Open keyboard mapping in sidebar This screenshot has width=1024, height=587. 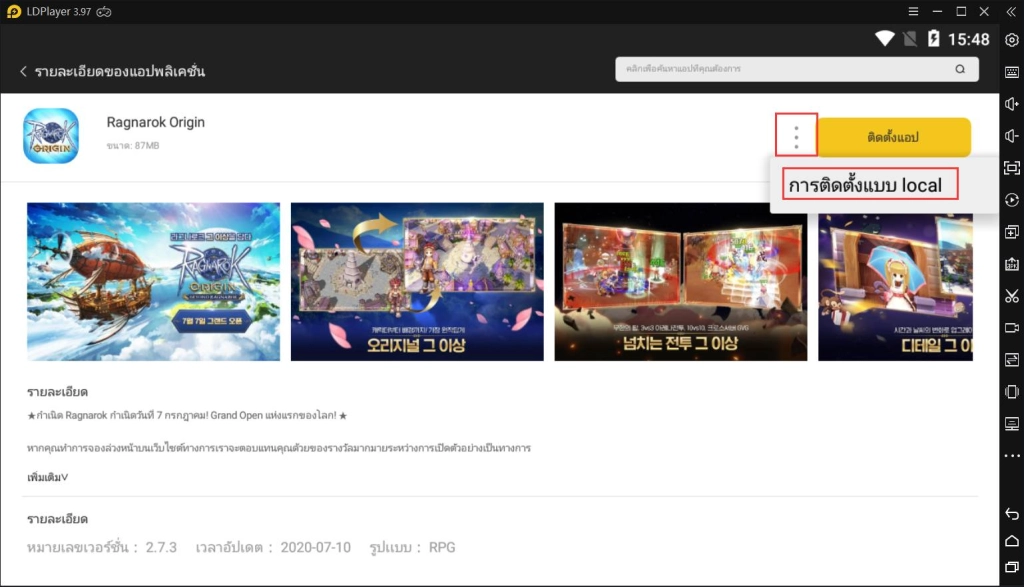point(1012,72)
